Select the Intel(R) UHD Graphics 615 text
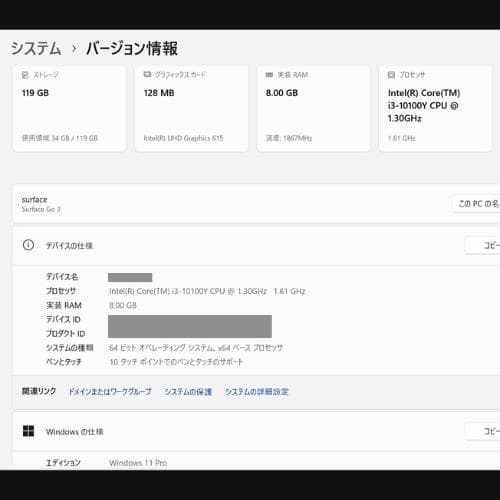 [x=183, y=138]
